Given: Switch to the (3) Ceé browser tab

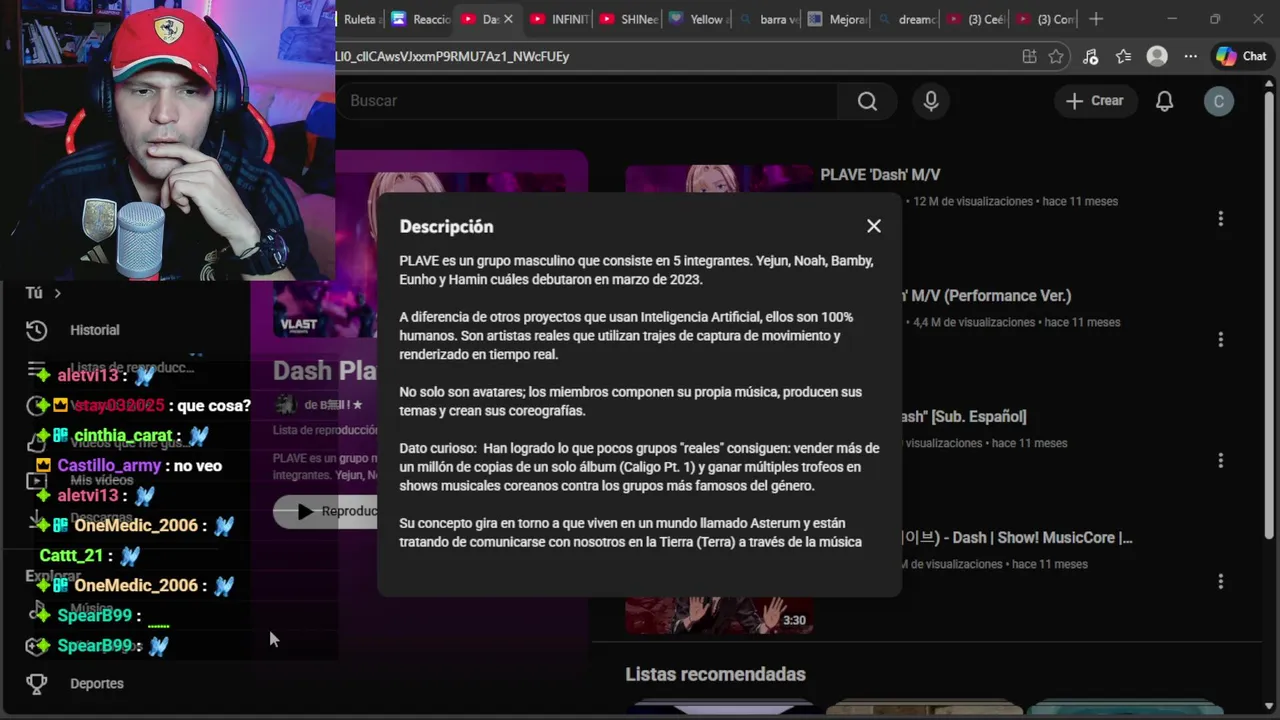Looking at the screenshot, I should tap(975, 19).
